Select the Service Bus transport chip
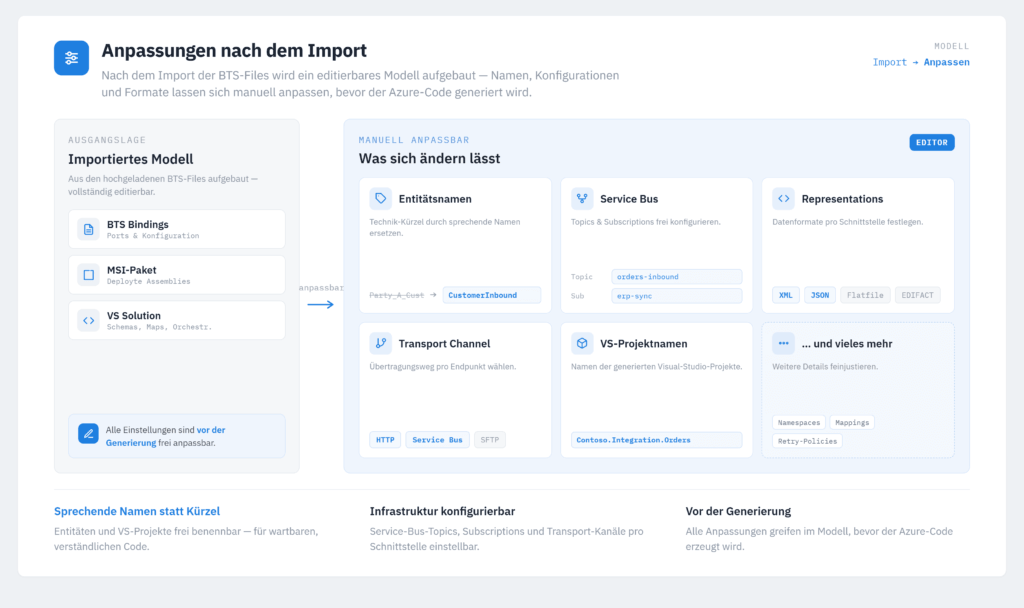The width and height of the screenshot is (1024, 608). pyautogui.click(x=438, y=440)
